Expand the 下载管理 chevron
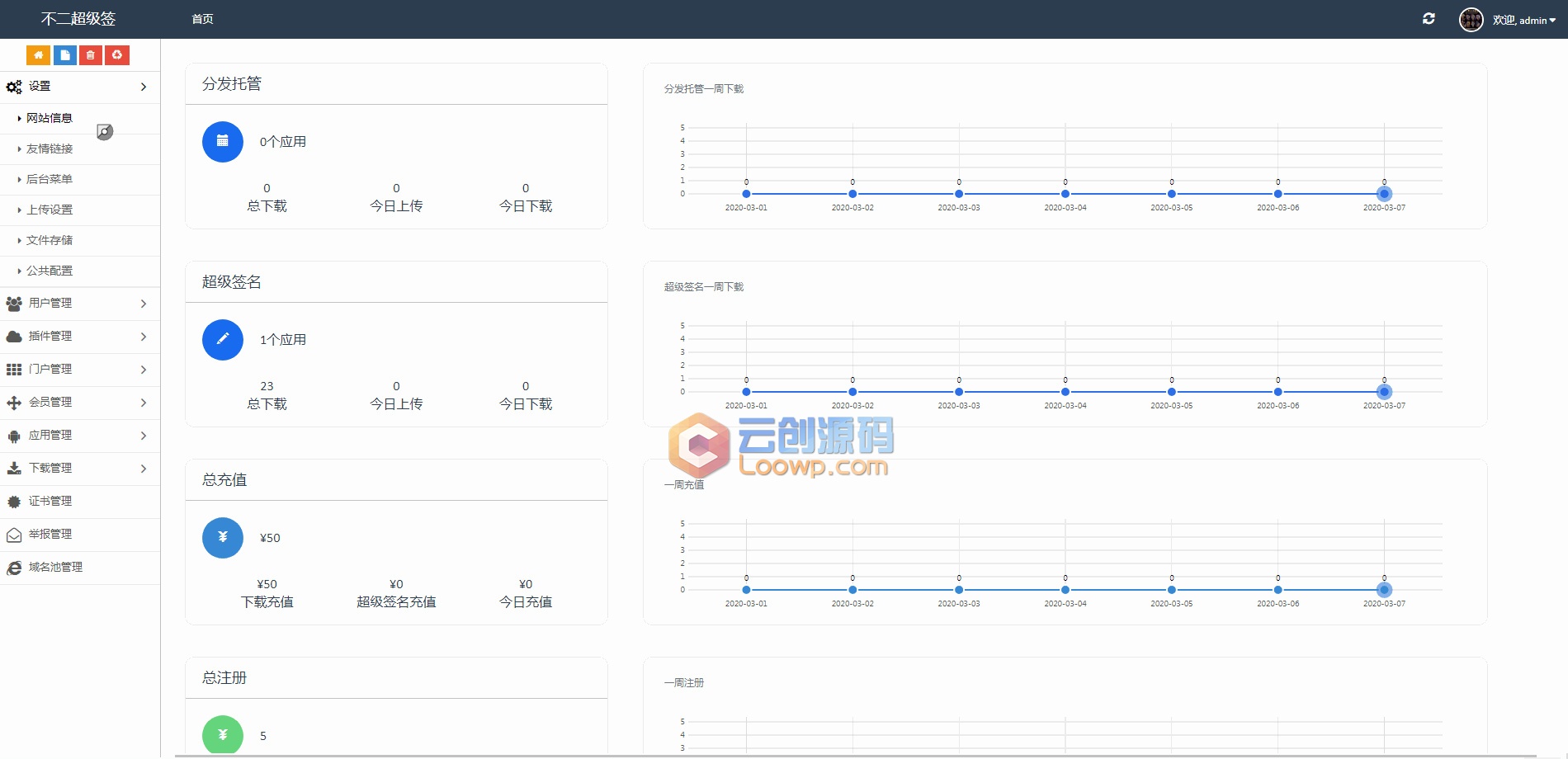This screenshot has height=759, width=1568. pyautogui.click(x=144, y=469)
